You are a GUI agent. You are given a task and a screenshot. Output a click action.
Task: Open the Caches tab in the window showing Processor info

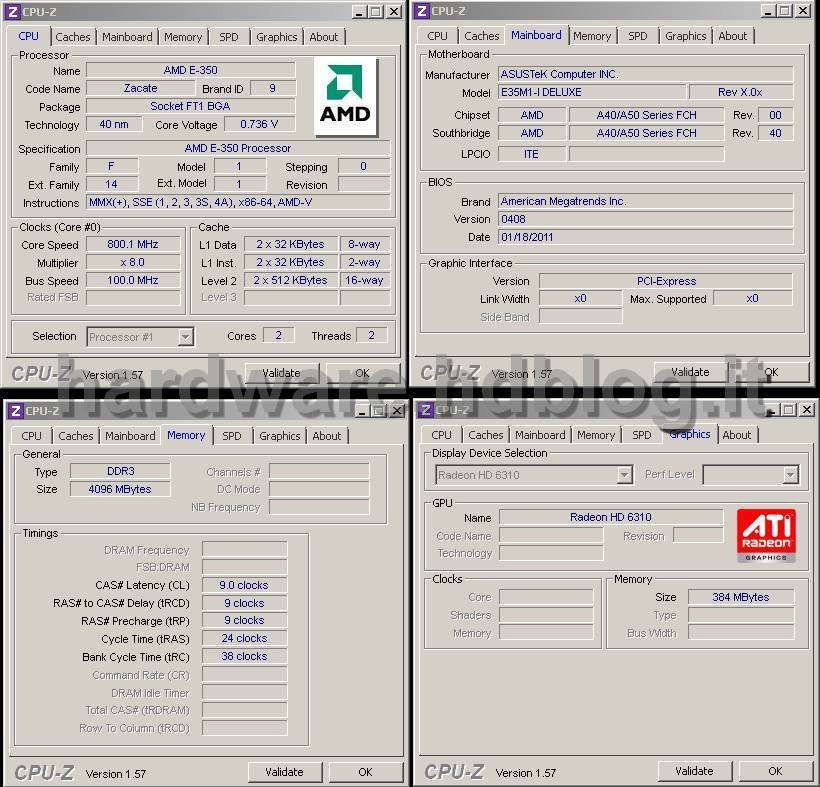73,37
